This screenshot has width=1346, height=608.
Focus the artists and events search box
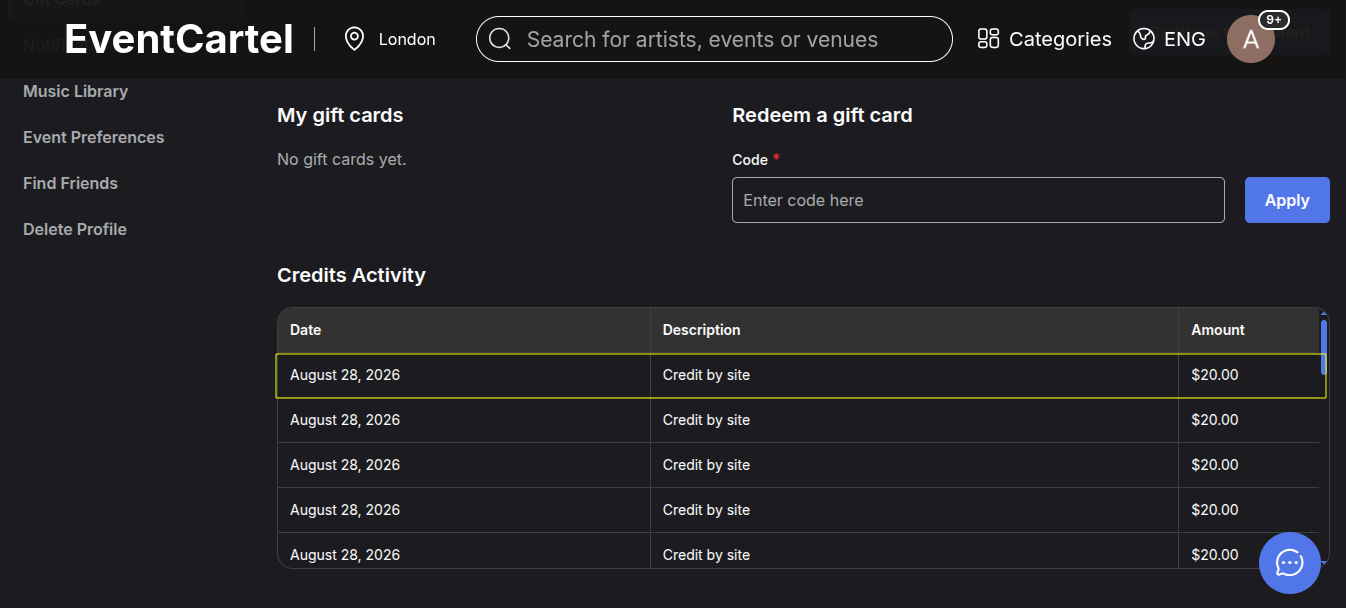click(x=714, y=39)
